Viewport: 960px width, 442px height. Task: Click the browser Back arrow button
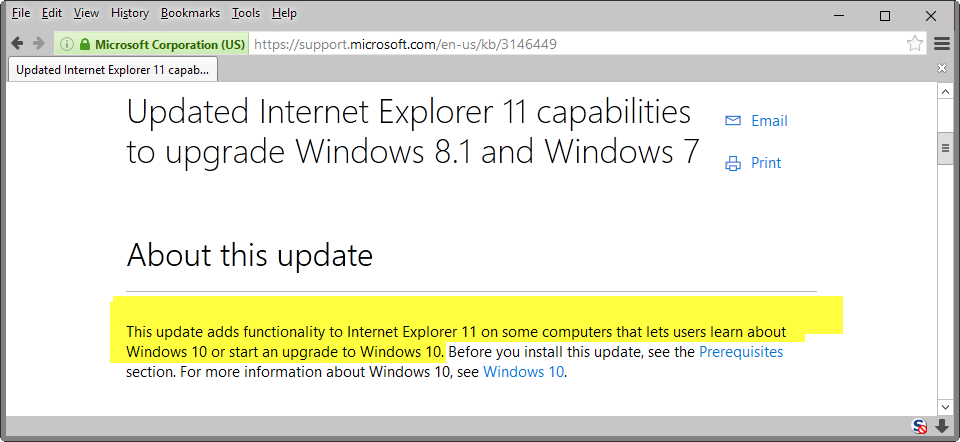17,44
